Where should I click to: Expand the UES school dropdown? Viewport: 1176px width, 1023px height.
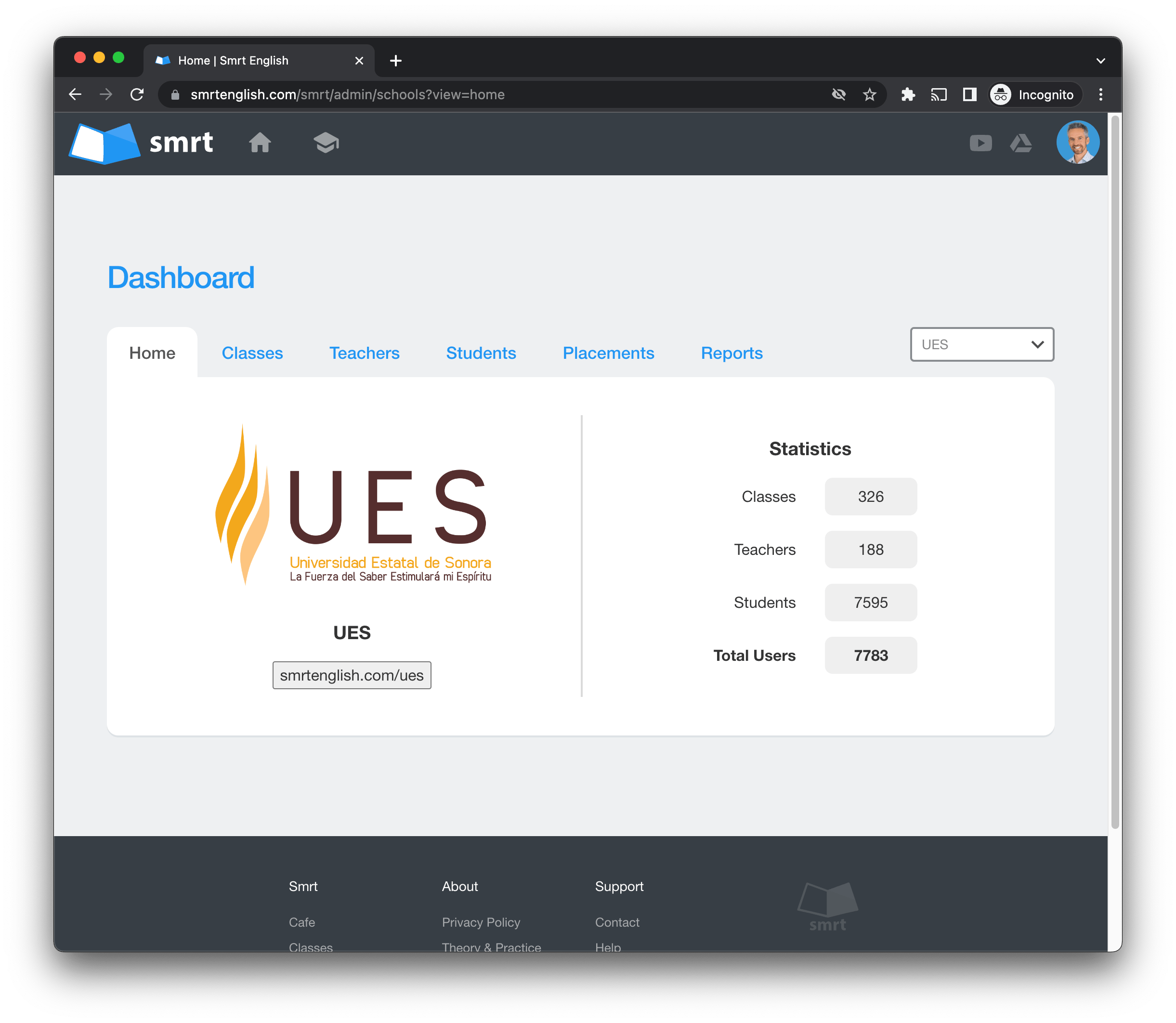click(x=981, y=344)
